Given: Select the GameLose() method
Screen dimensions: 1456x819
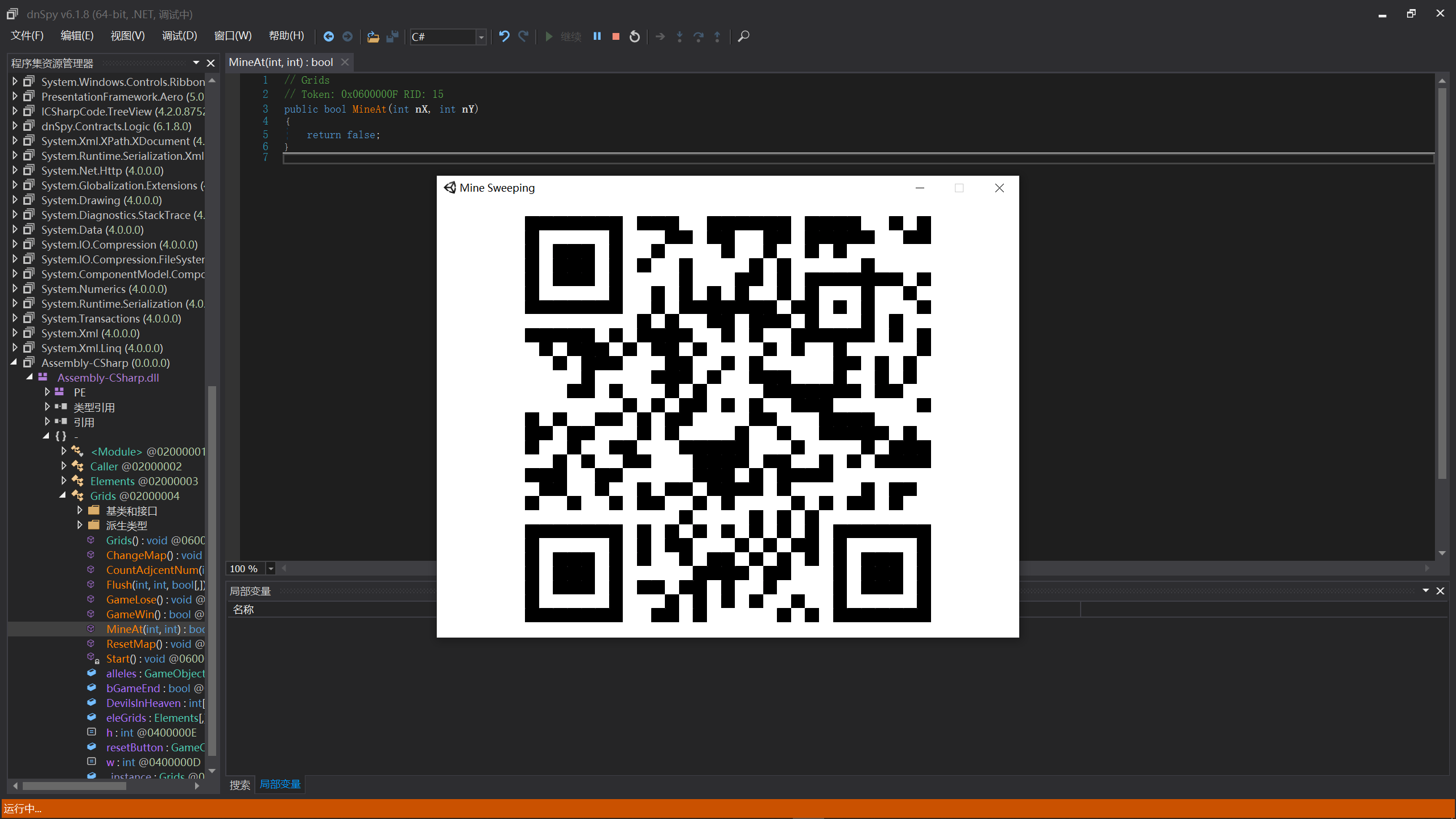Looking at the screenshot, I should [x=155, y=599].
